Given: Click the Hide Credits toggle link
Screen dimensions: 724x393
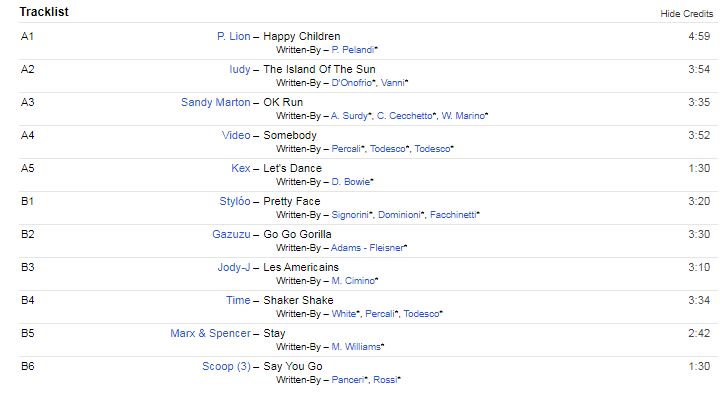Looking at the screenshot, I should pyautogui.click(x=687, y=14).
